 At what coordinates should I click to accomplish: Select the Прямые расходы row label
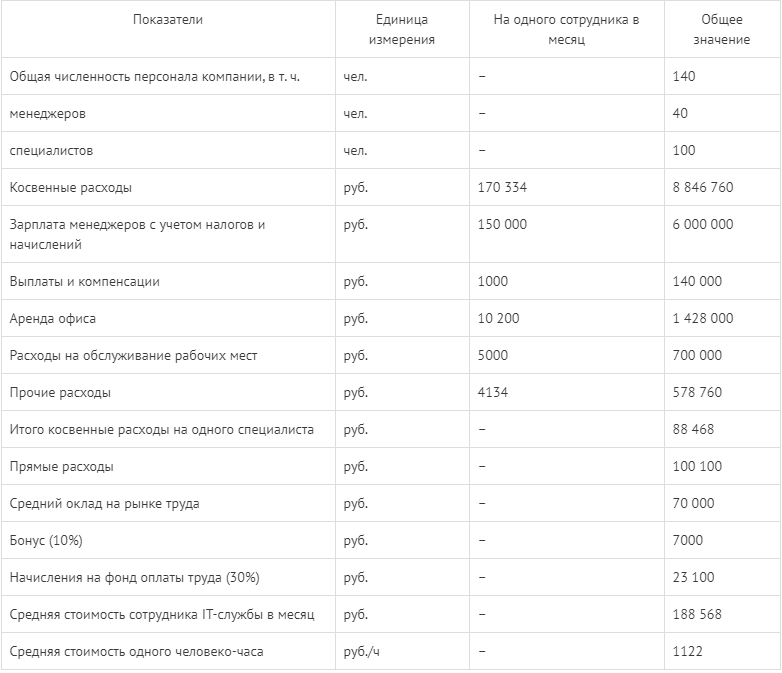(61, 466)
